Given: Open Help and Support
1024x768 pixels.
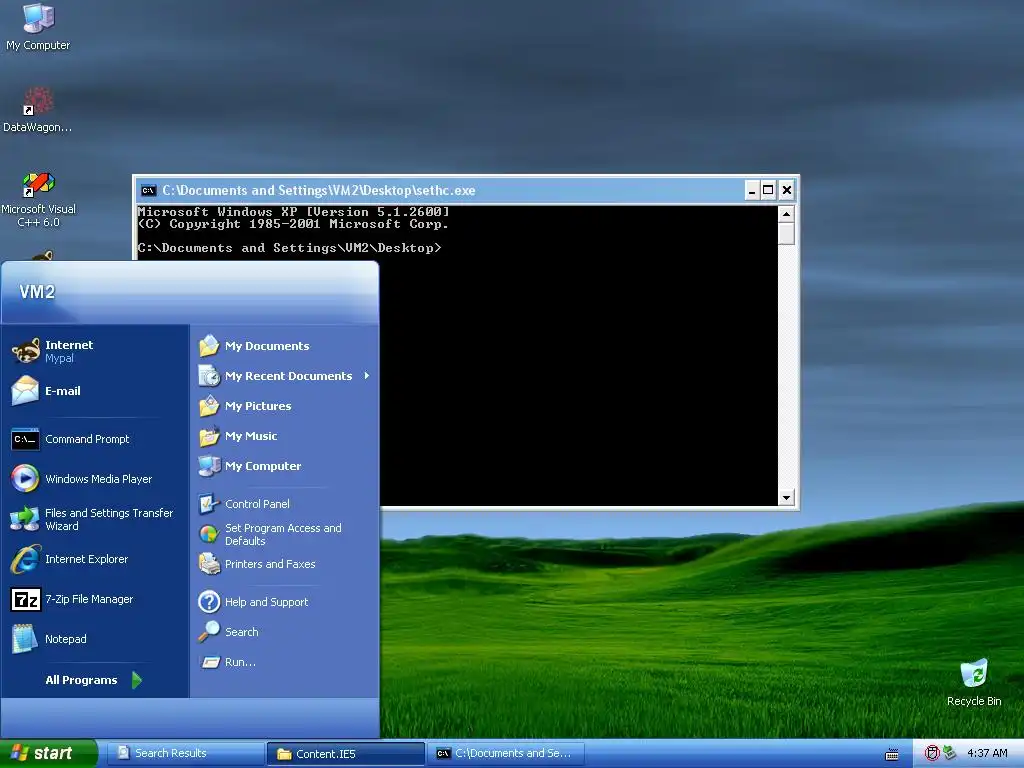Looking at the screenshot, I should coord(285,601).
